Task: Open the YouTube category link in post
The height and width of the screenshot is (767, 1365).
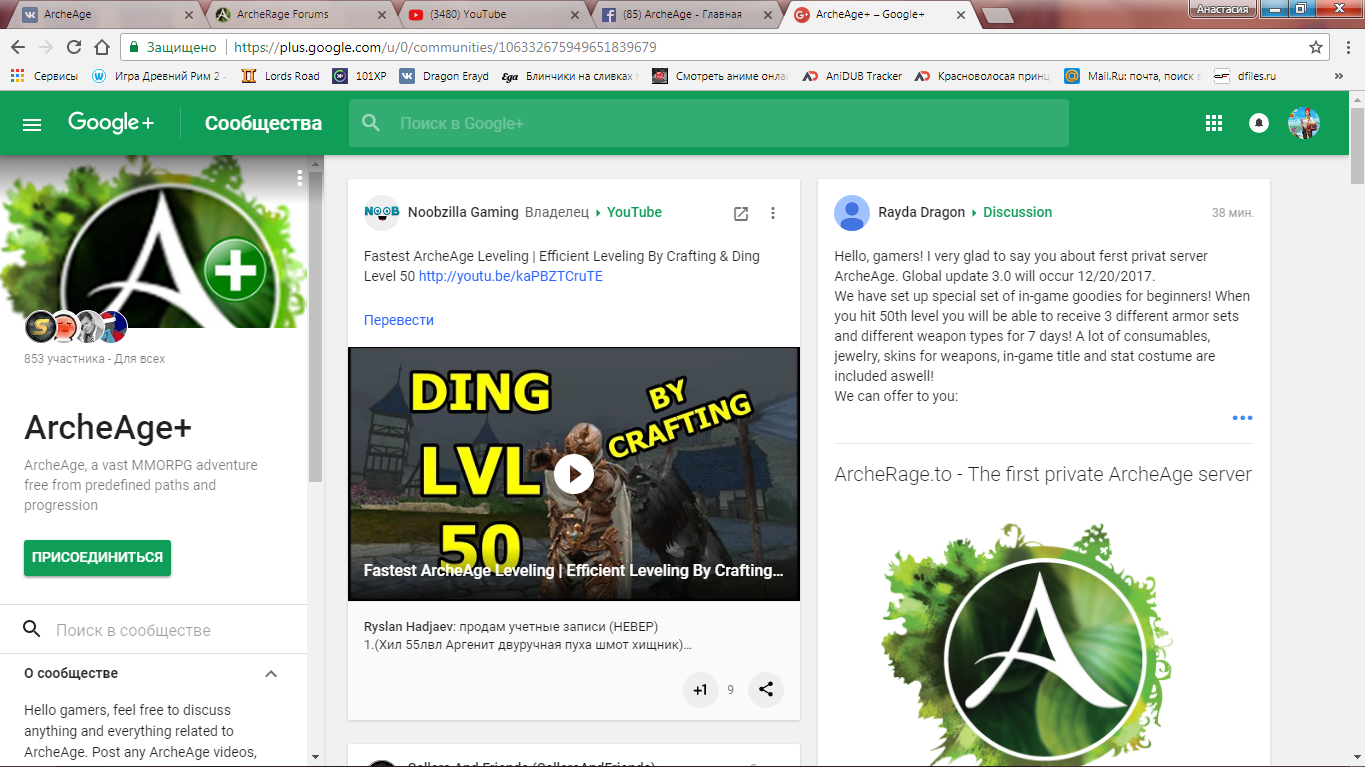Action: coord(634,212)
